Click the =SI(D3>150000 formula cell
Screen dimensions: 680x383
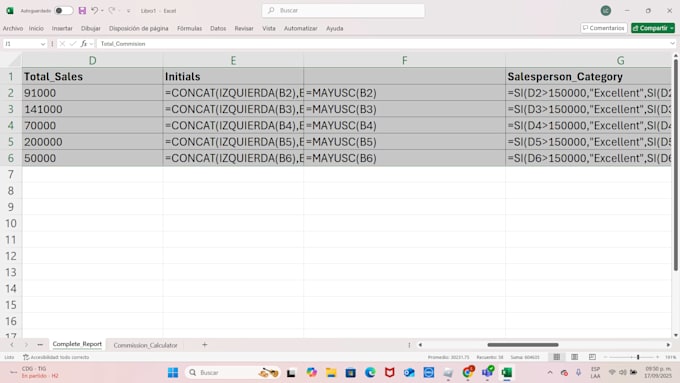click(588, 109)
